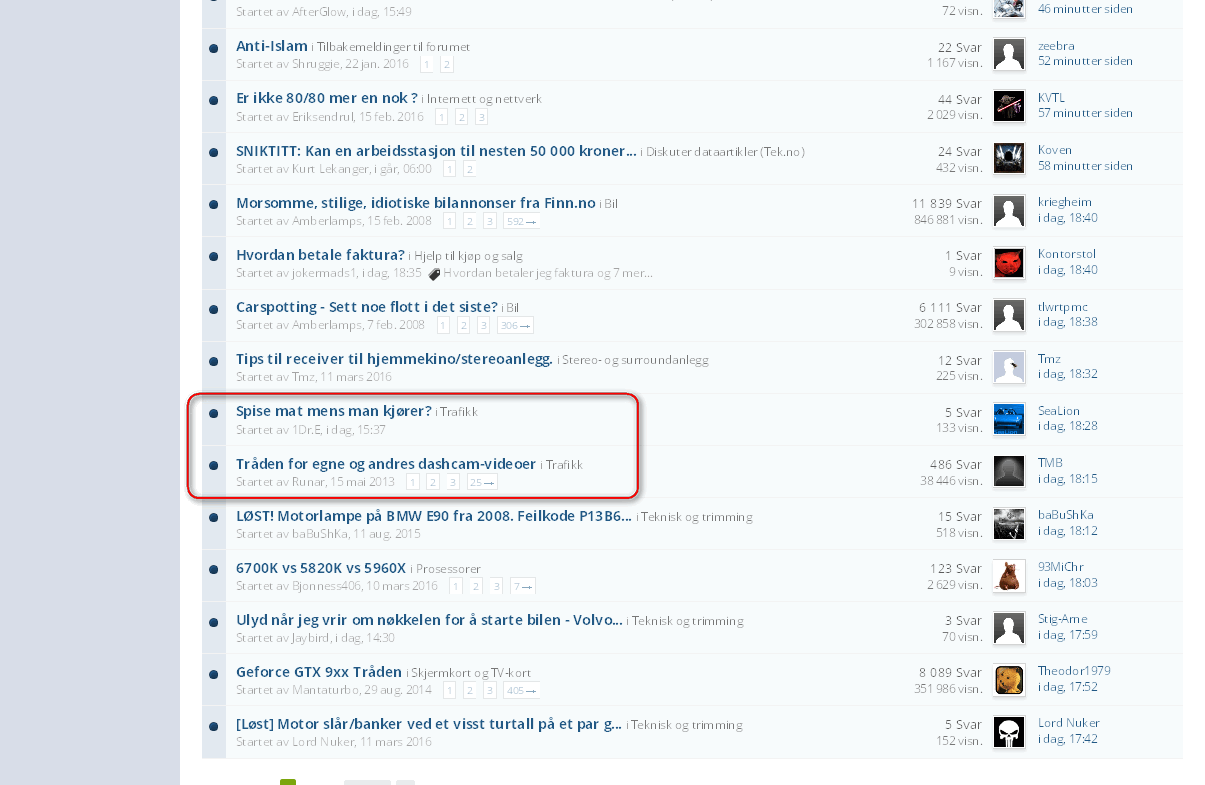
Task: Open the Carspotting thread
Action: (367, 306)
